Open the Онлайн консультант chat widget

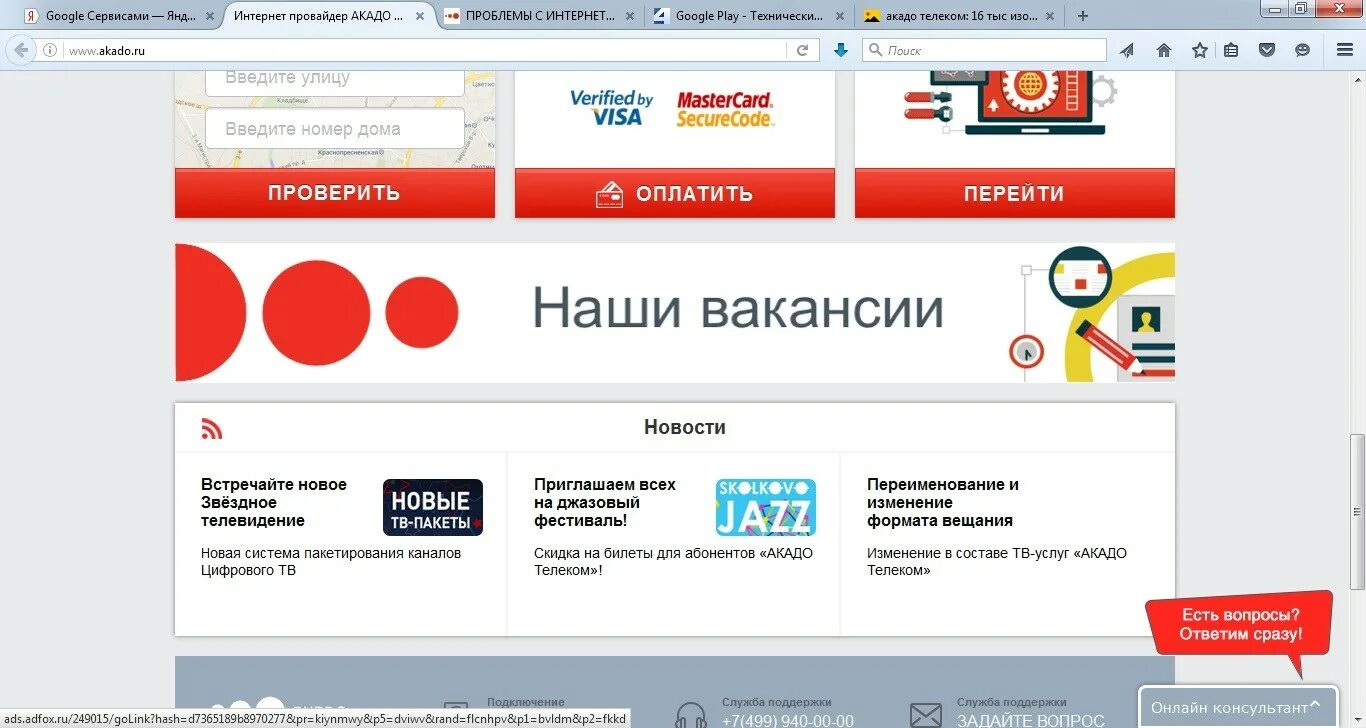pyautogui.click(x=1238, y=707)
